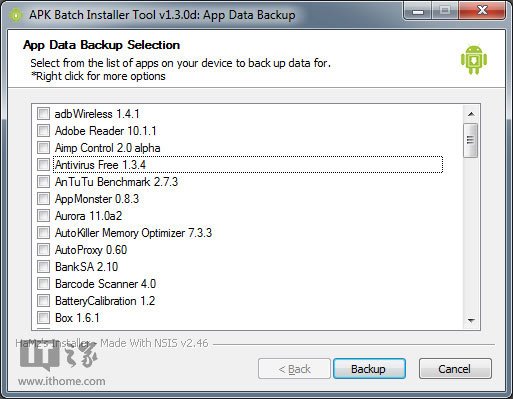Click the Backup button
Image resolution: width=513 pixels, height=399 pixels.
tap(369, 369)
